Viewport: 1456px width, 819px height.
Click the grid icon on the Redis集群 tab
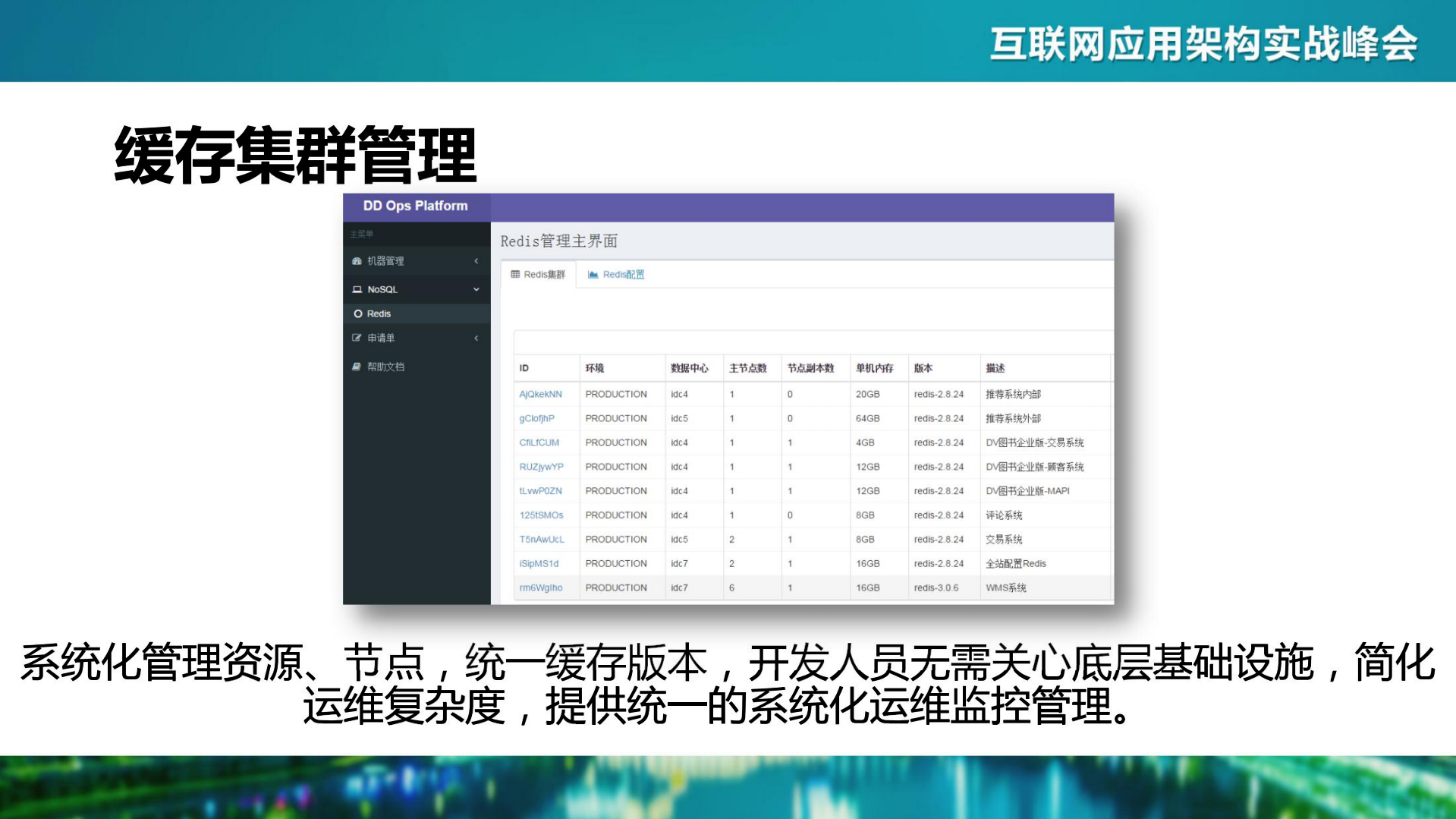pos(514,274)
